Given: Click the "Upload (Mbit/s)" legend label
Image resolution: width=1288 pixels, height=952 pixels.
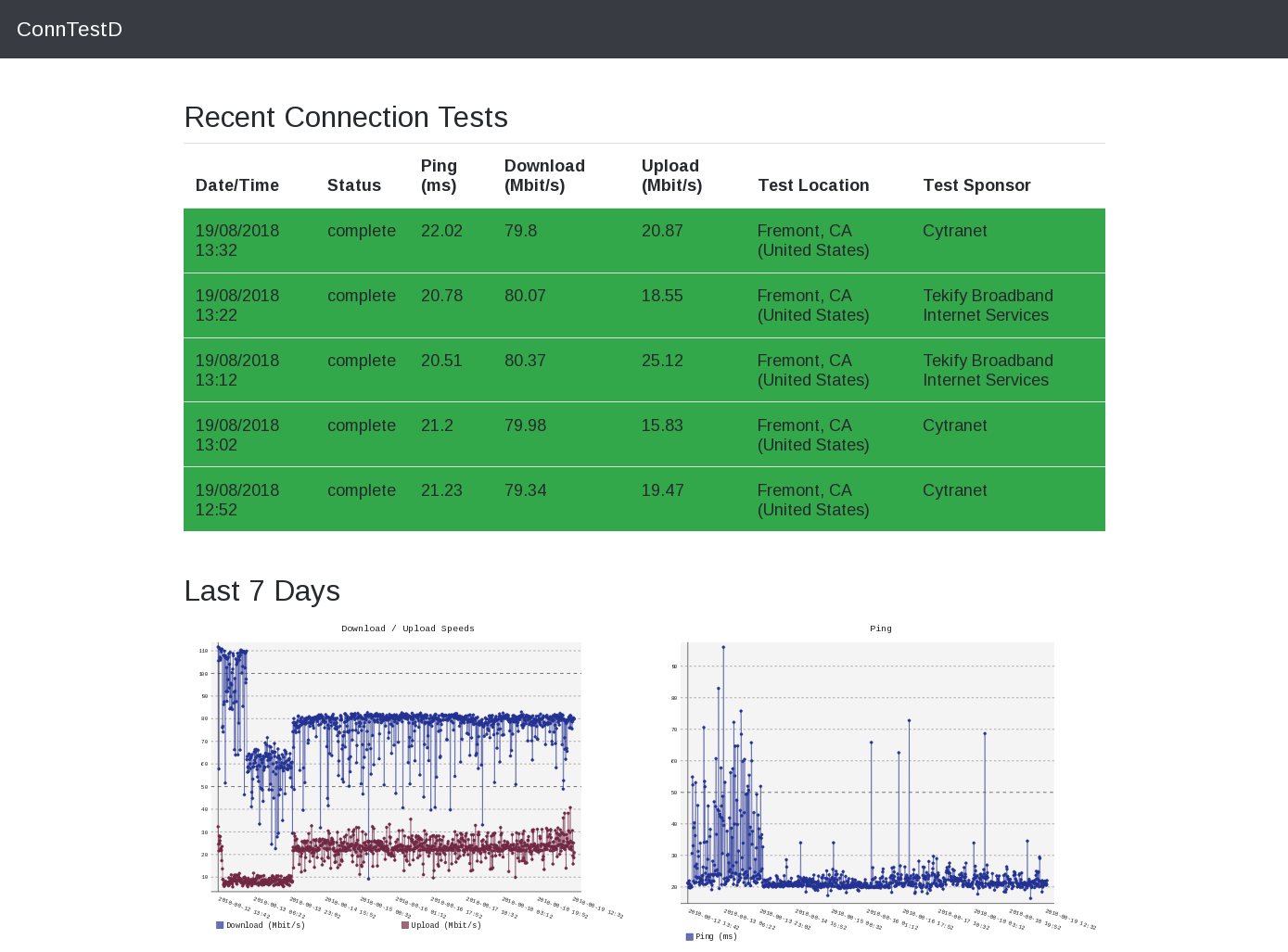Looking at the screenshot, I should [x=446, y=925].
